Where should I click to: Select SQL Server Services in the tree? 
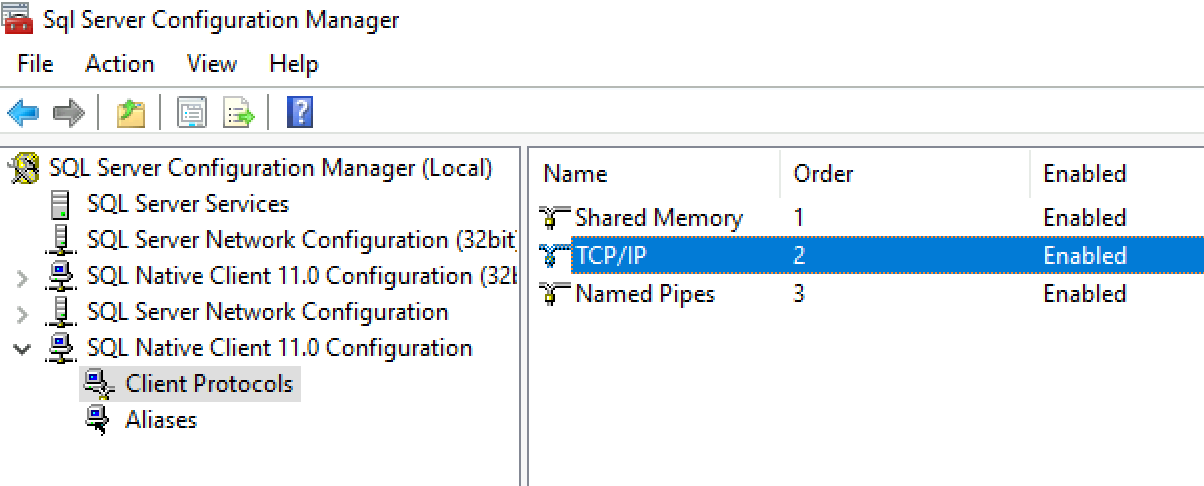(x=188, y=204)
